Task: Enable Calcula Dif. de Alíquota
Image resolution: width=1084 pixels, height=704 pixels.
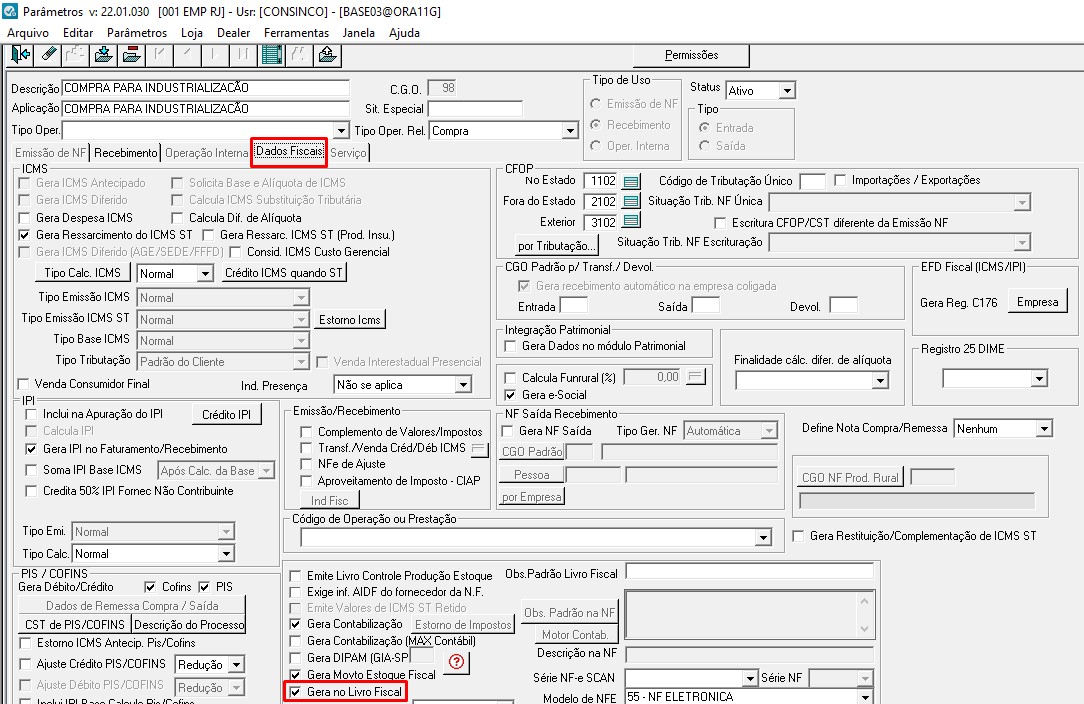Action: coord(177,218)
